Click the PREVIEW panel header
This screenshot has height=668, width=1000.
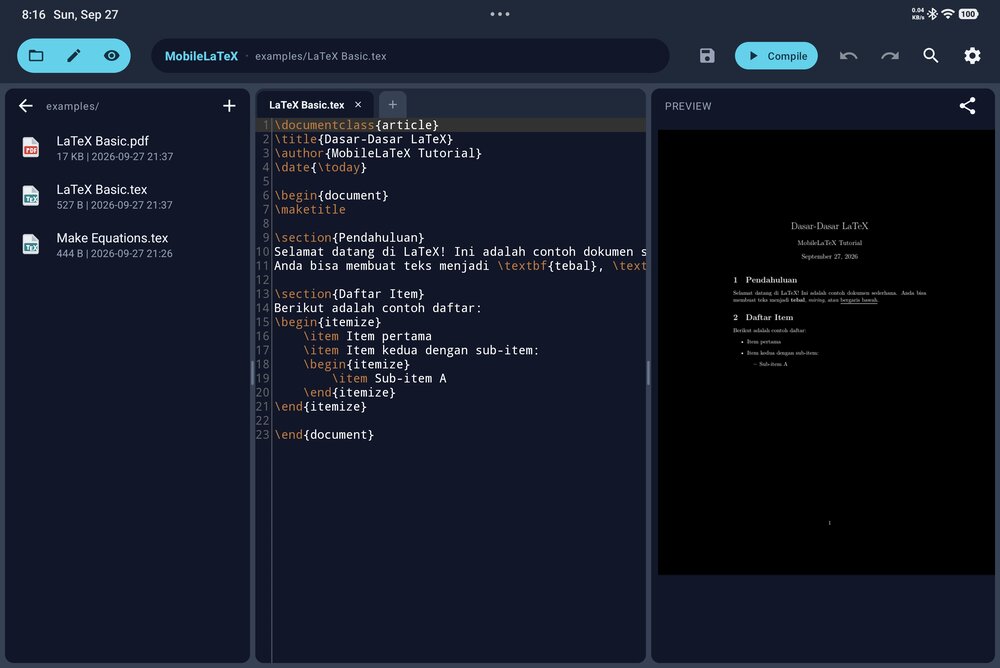point(688,106)
